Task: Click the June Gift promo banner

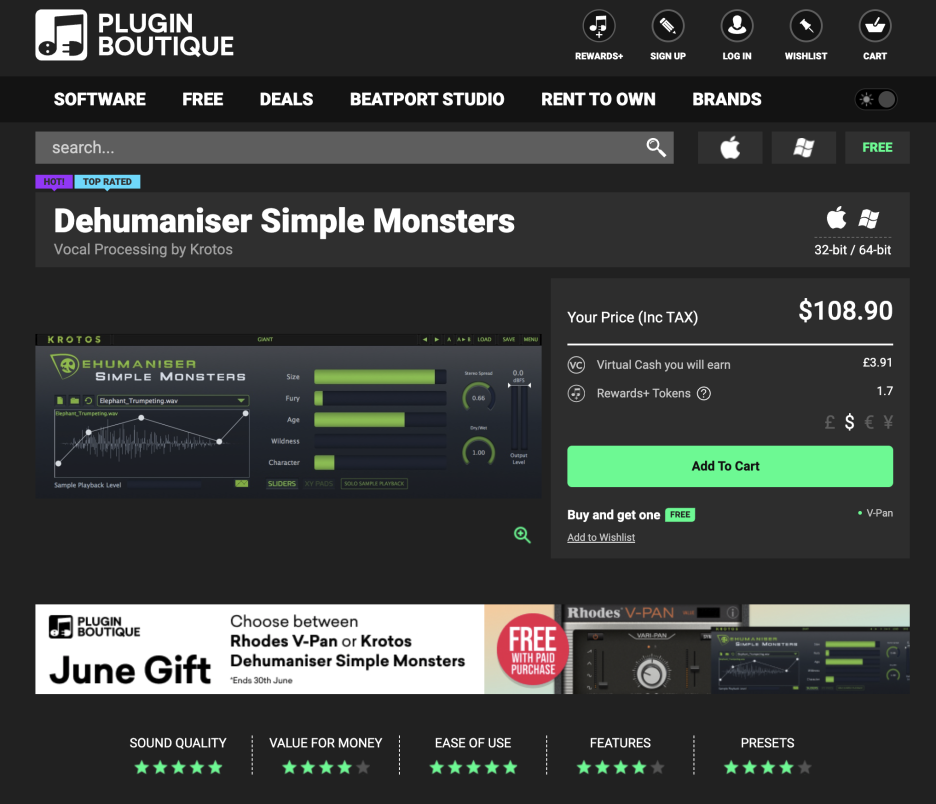Action: click(472, 649)
